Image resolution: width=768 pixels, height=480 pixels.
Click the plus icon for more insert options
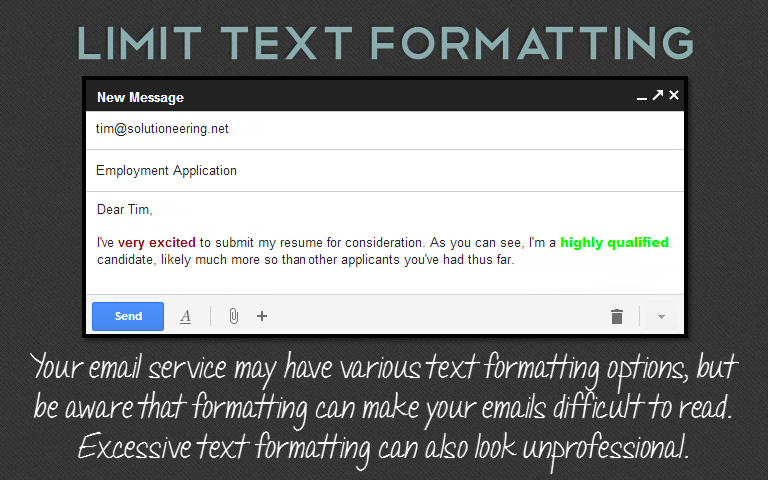pyautogui.click(x=262, y=316)
